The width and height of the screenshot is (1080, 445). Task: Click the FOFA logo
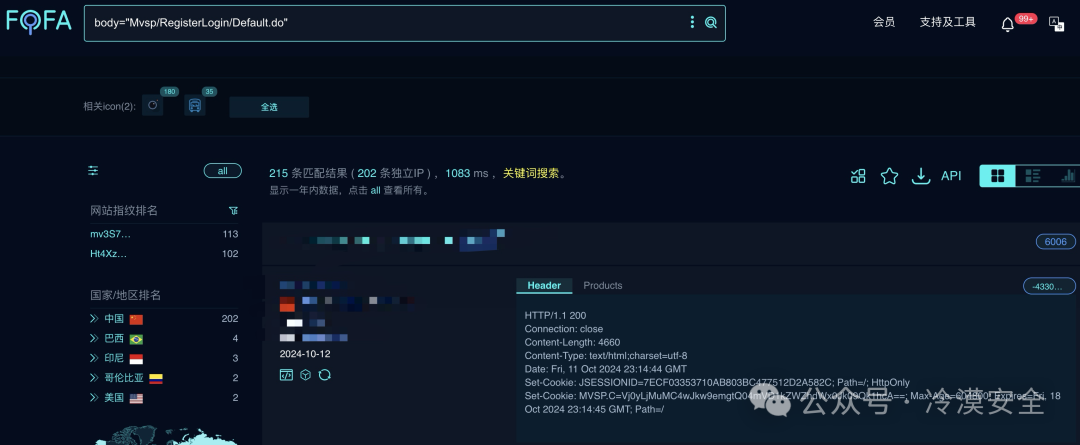tap(39, 21)
